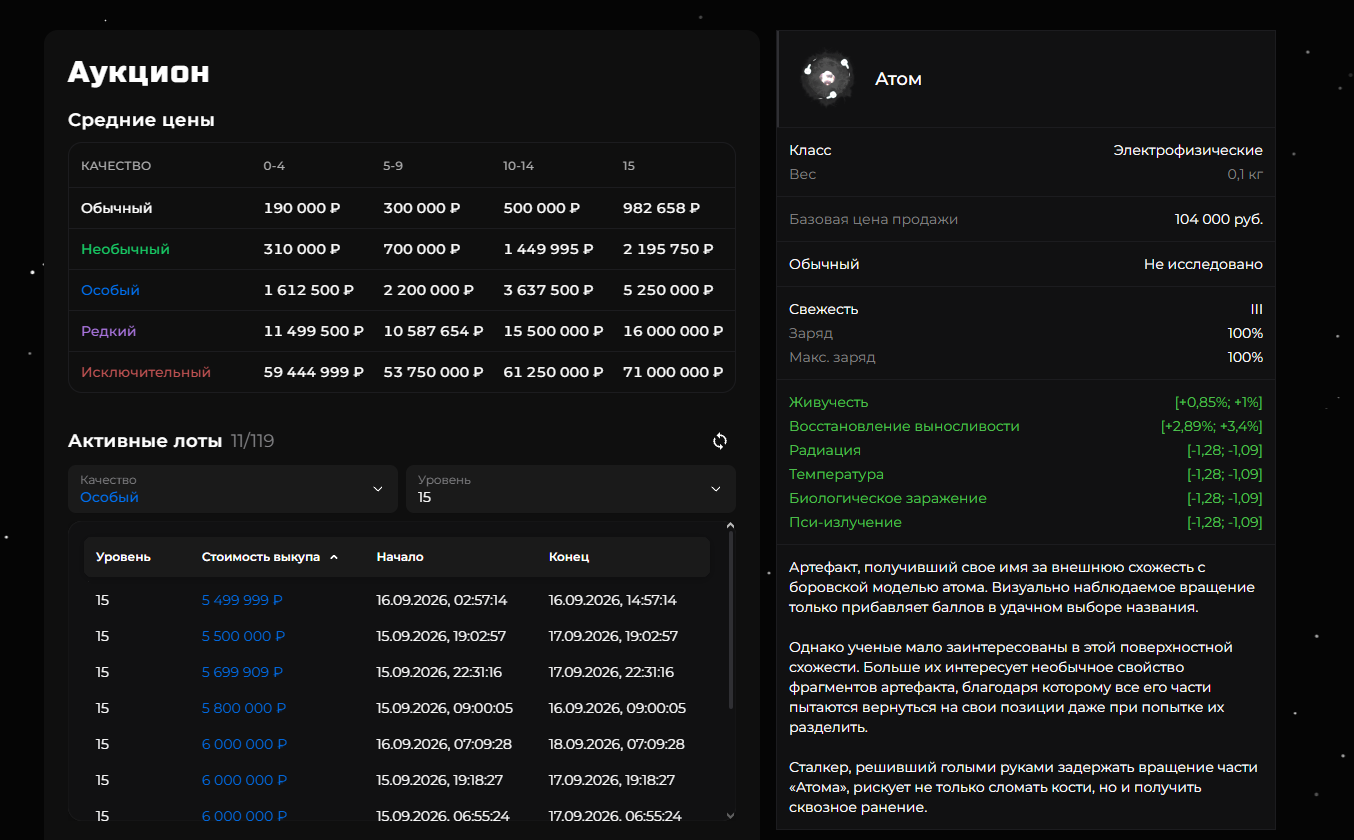Viewport: 1354px width, 840px height.
Task: Refresh the active lots list
Action: tap(719, 441)
